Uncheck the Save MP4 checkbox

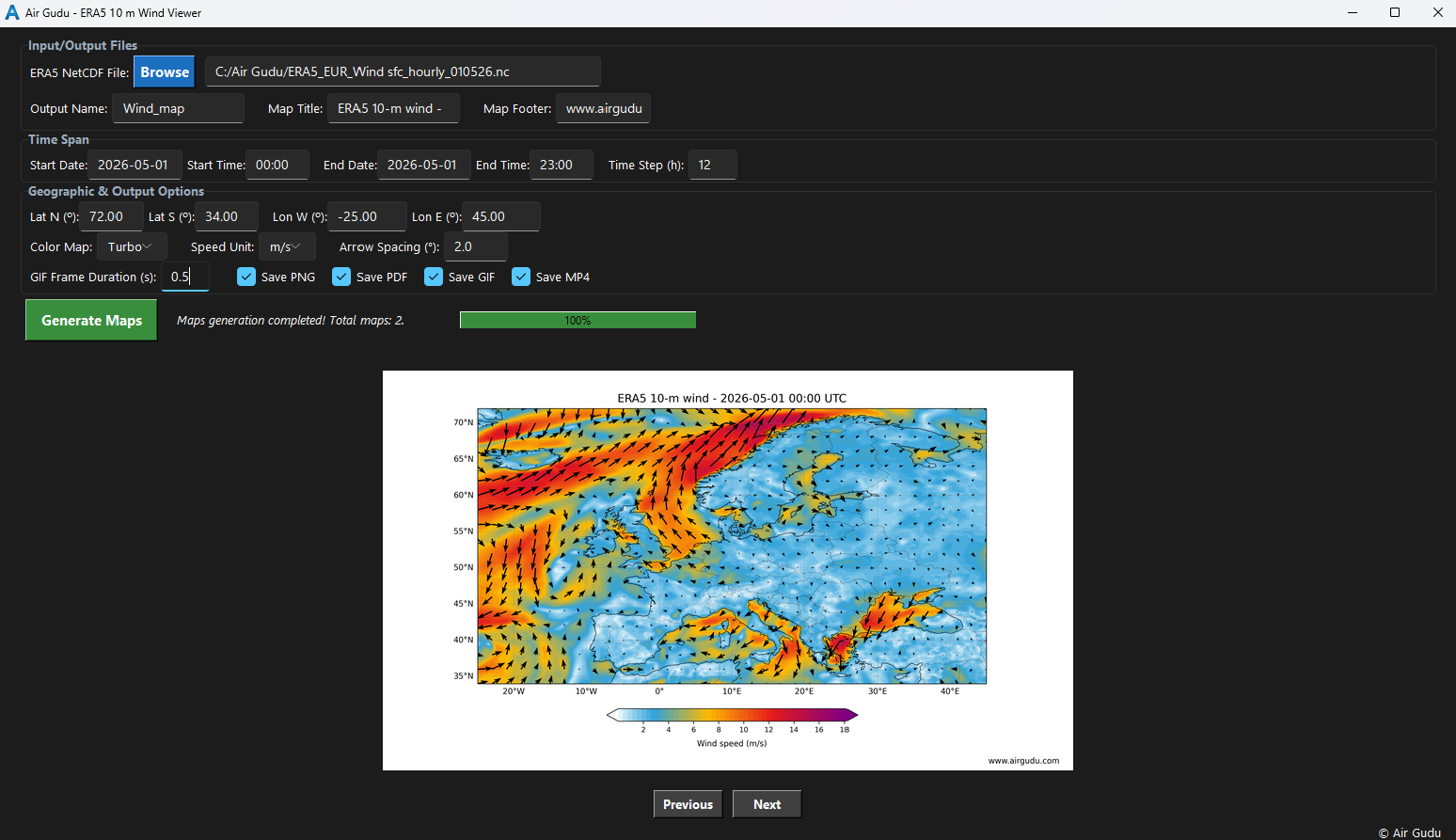521,277
